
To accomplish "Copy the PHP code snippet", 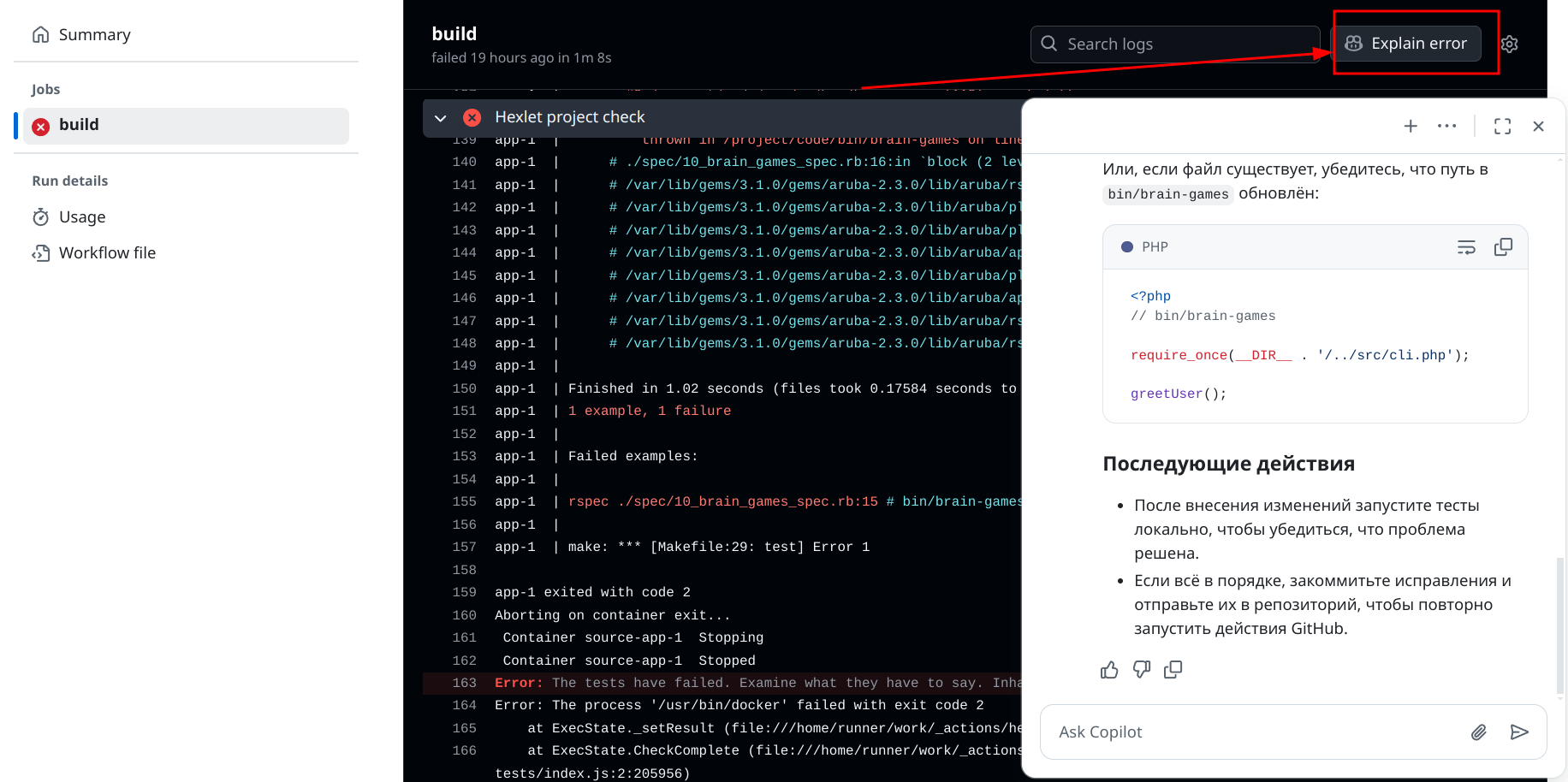I will [1504, 246].
